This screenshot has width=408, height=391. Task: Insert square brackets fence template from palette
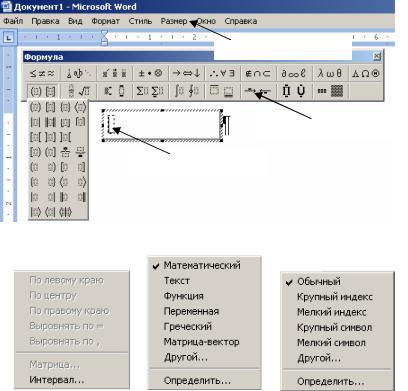50,107
